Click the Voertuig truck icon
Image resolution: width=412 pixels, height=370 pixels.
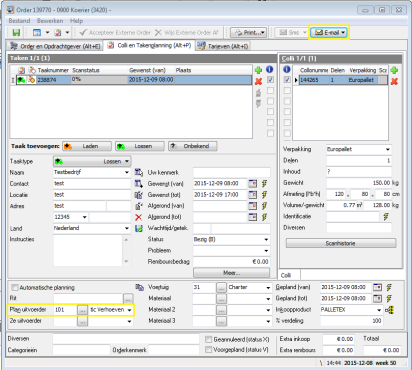[139, 287]
